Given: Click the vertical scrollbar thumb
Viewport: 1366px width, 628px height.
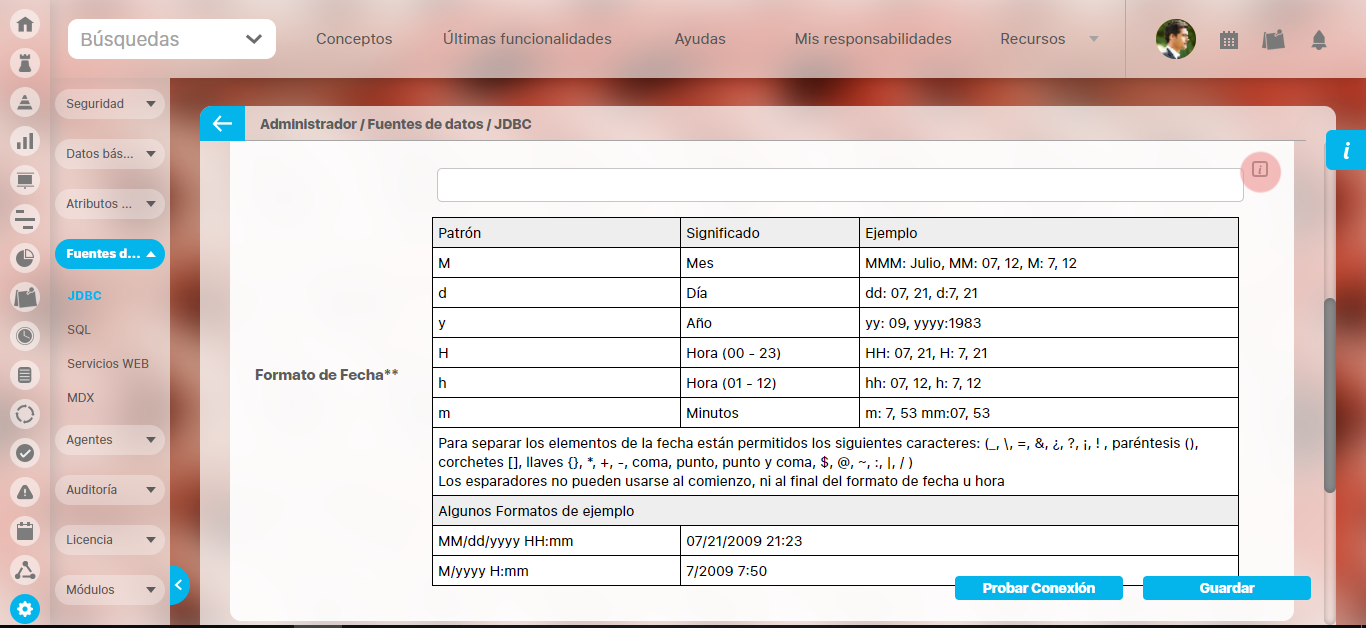Looking at the screenshot, I should click(1329, 395).
